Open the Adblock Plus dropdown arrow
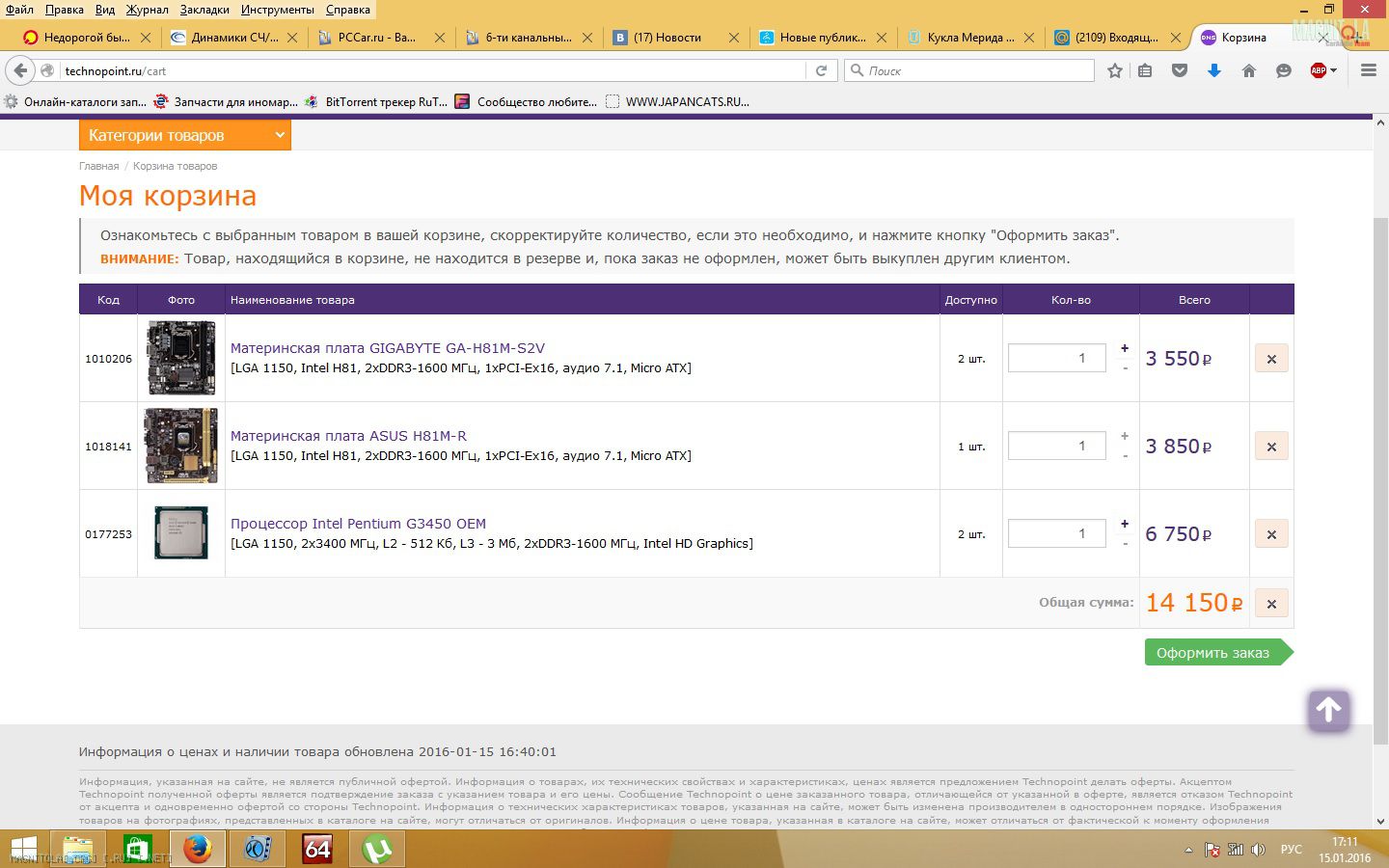This screenshot has width=1389, height=868. point(1333,70)
